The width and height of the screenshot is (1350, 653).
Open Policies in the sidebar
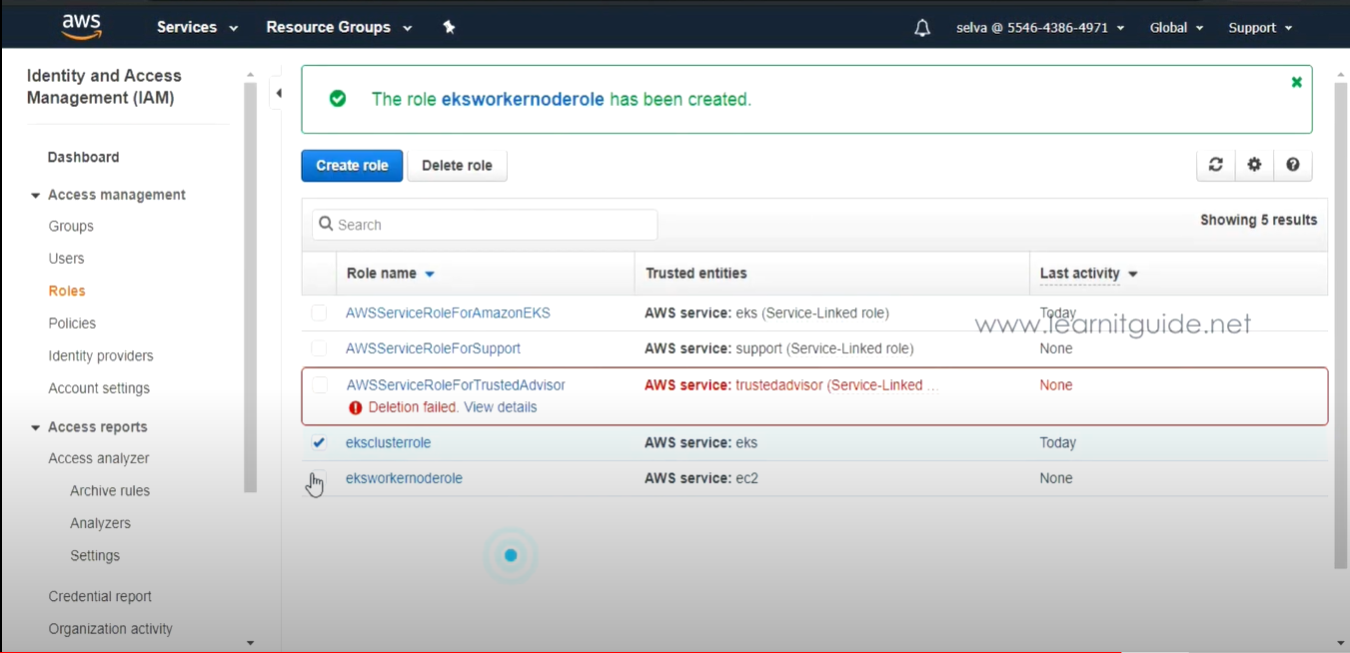click(x=72, y=323)
